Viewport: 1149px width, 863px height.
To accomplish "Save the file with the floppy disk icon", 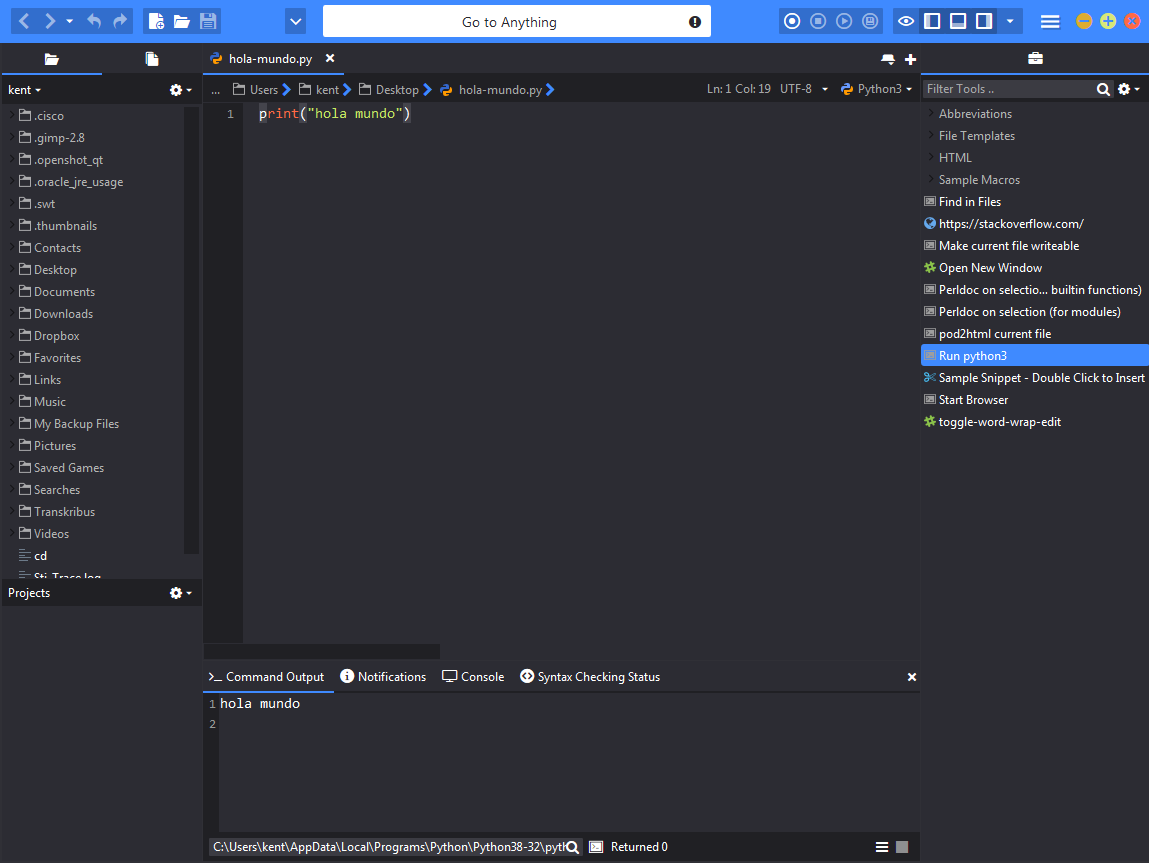I will point(208,21).
